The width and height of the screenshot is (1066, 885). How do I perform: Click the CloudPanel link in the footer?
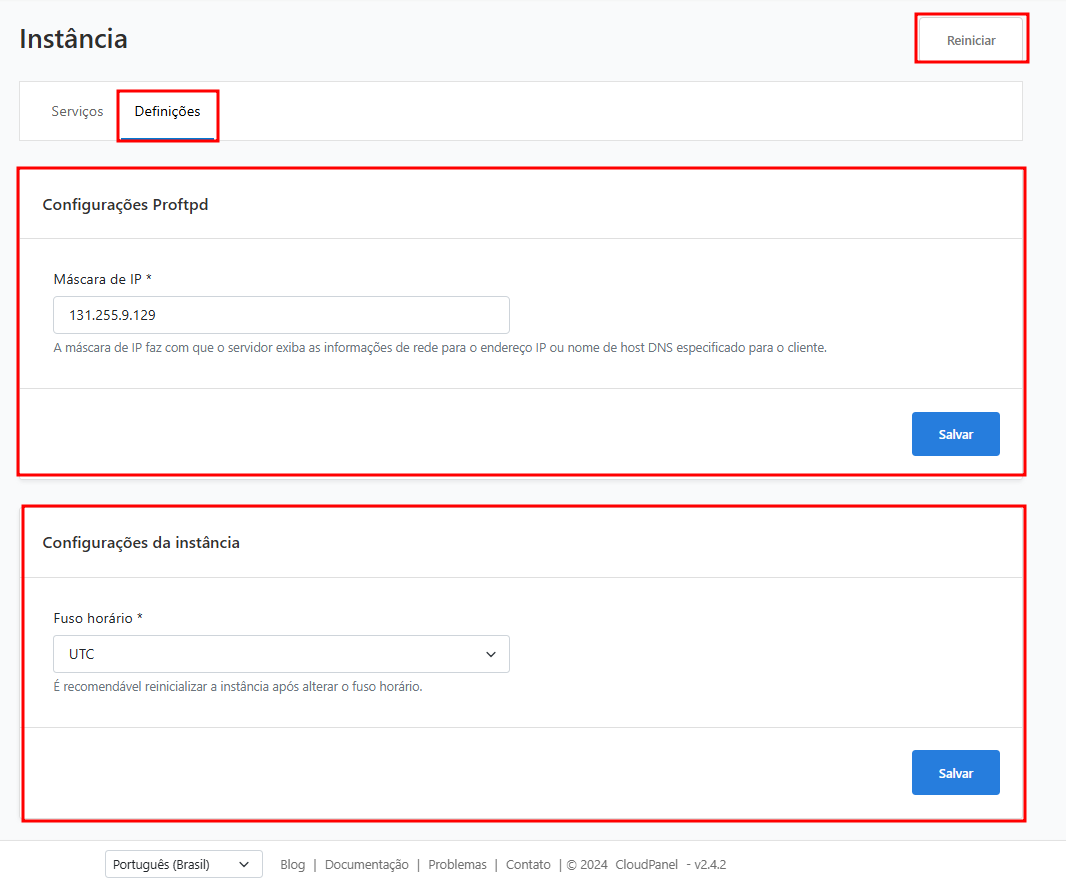(x=647, y=864)
